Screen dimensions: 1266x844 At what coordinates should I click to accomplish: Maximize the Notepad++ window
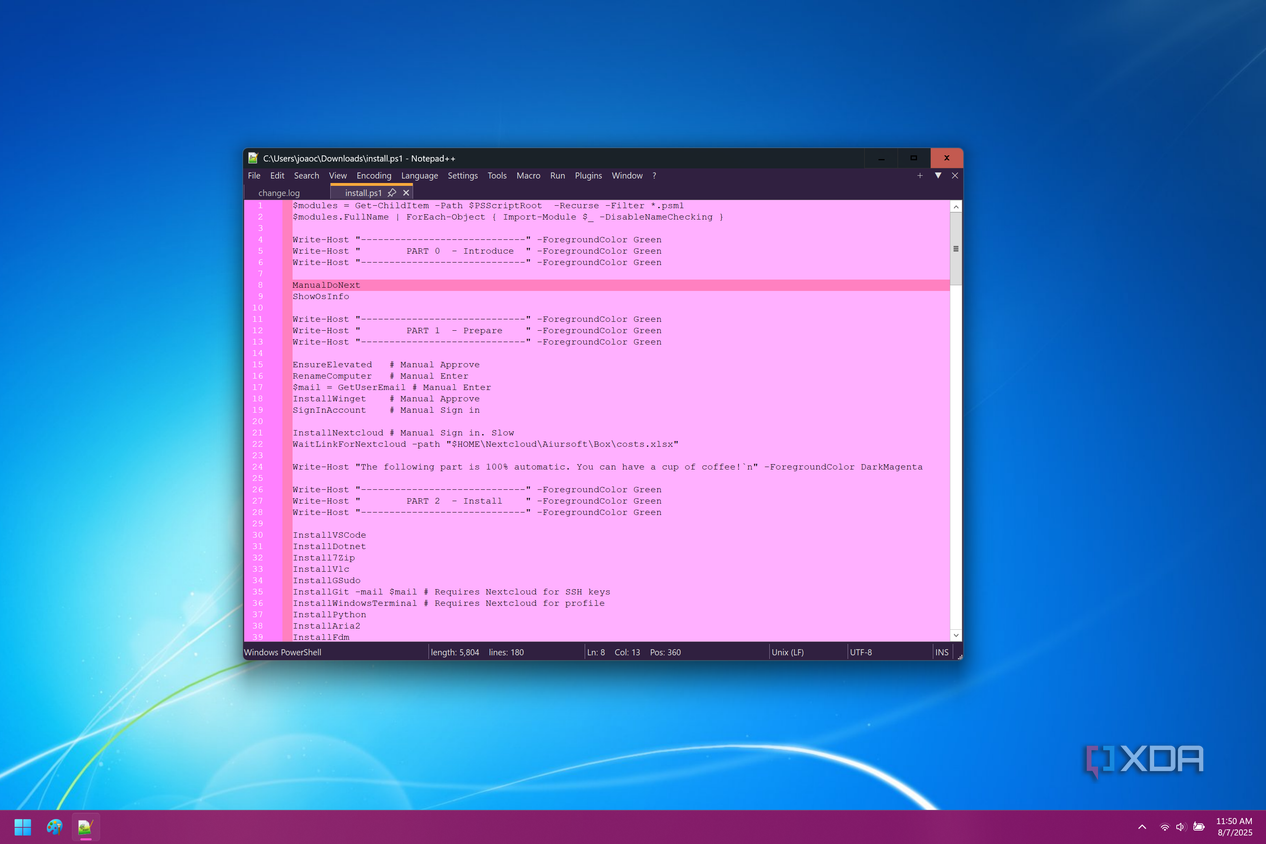(x=913, y=158)
